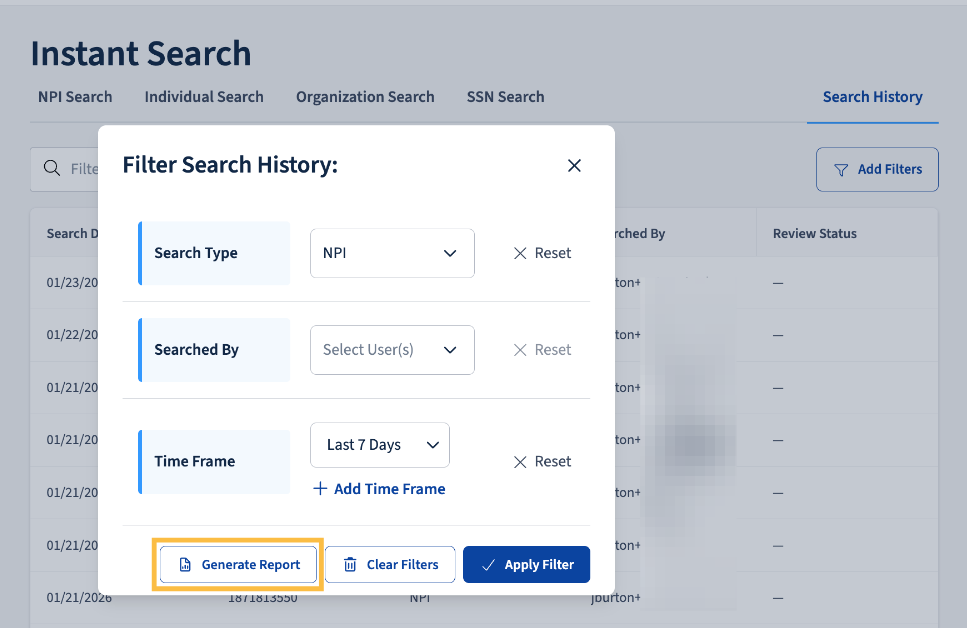Close the Filter Search History dialog
Image resolution: width=967 pixels, height=628 pixels.
[x=574, y=165]
